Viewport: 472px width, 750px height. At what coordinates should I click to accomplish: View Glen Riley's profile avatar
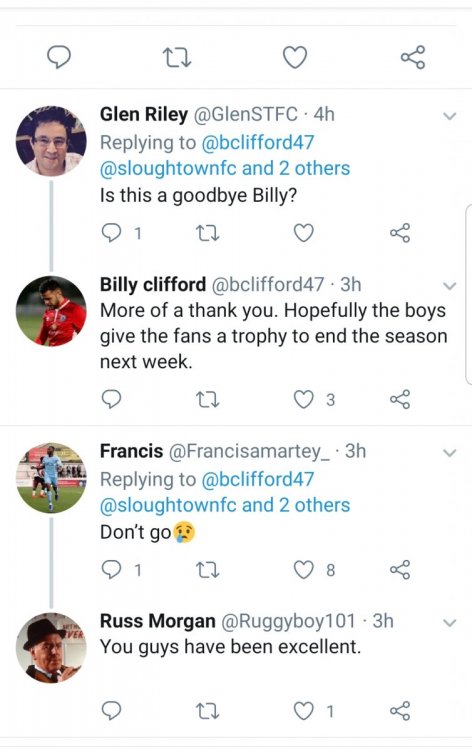point(51,141)
